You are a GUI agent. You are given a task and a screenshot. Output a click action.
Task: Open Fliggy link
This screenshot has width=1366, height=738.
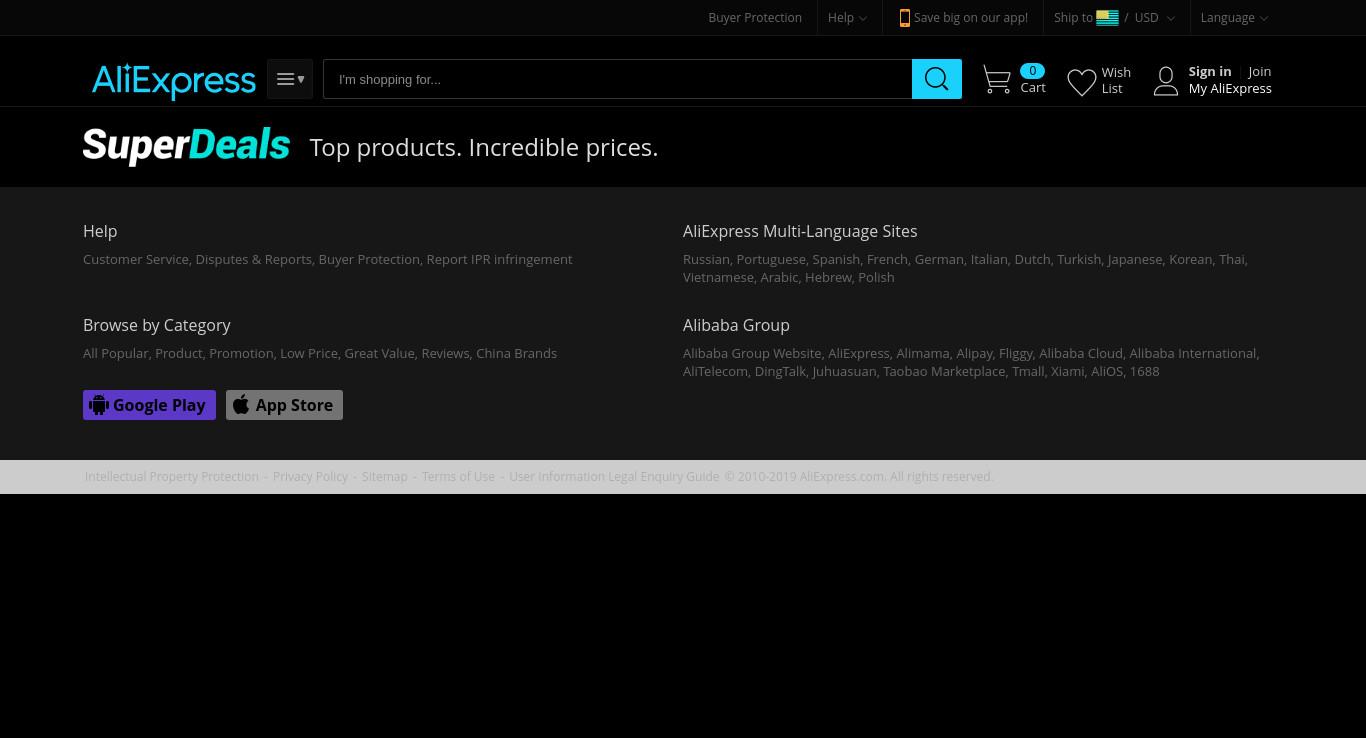pyautogui.click(x=1016, y=353)
